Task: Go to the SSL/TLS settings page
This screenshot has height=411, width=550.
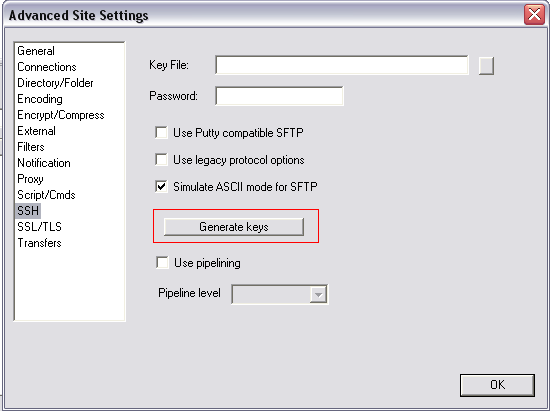Action: pos(39,227)
